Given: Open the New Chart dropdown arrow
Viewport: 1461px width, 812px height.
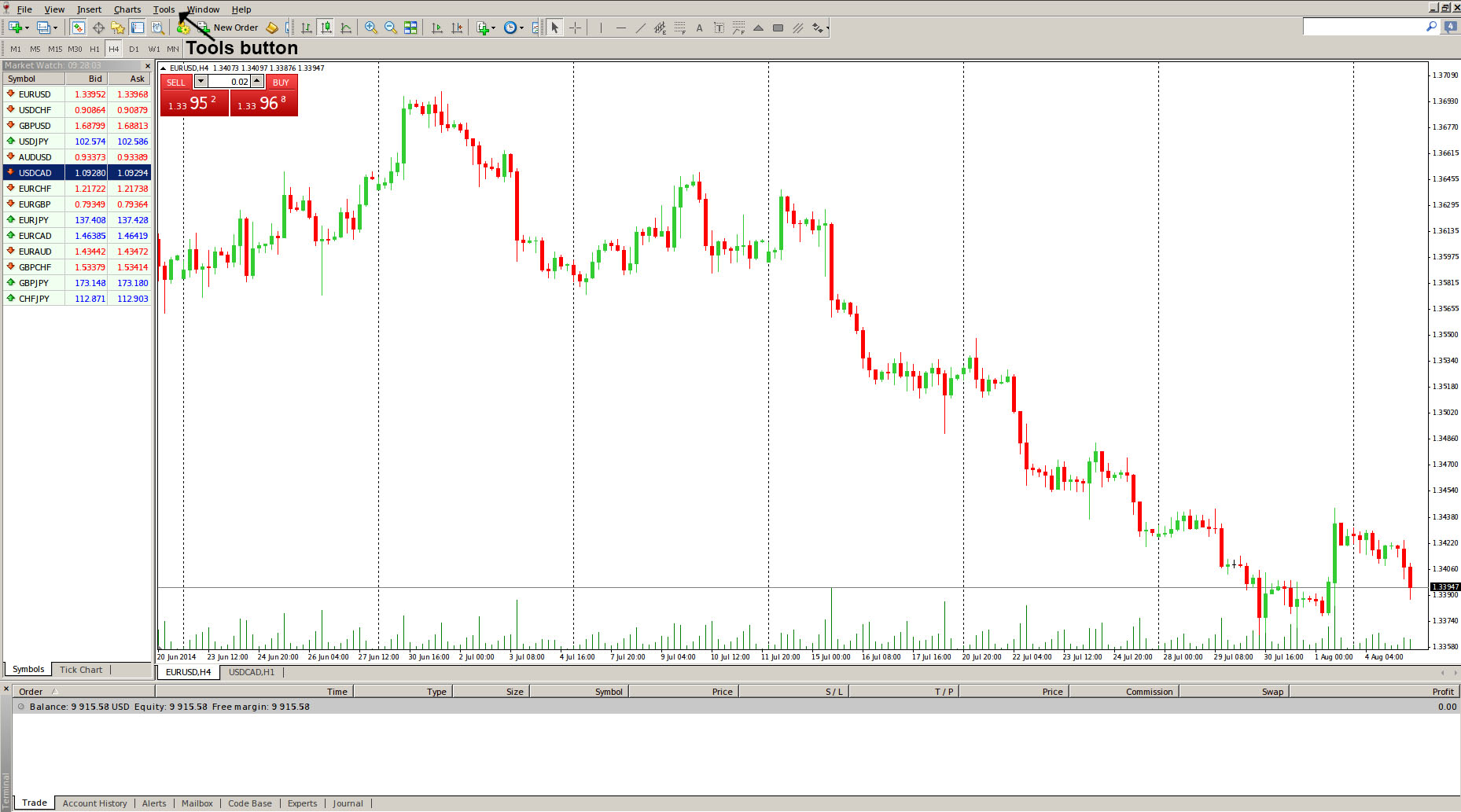Looking at the screenshot, I should (x=28, y=28).
